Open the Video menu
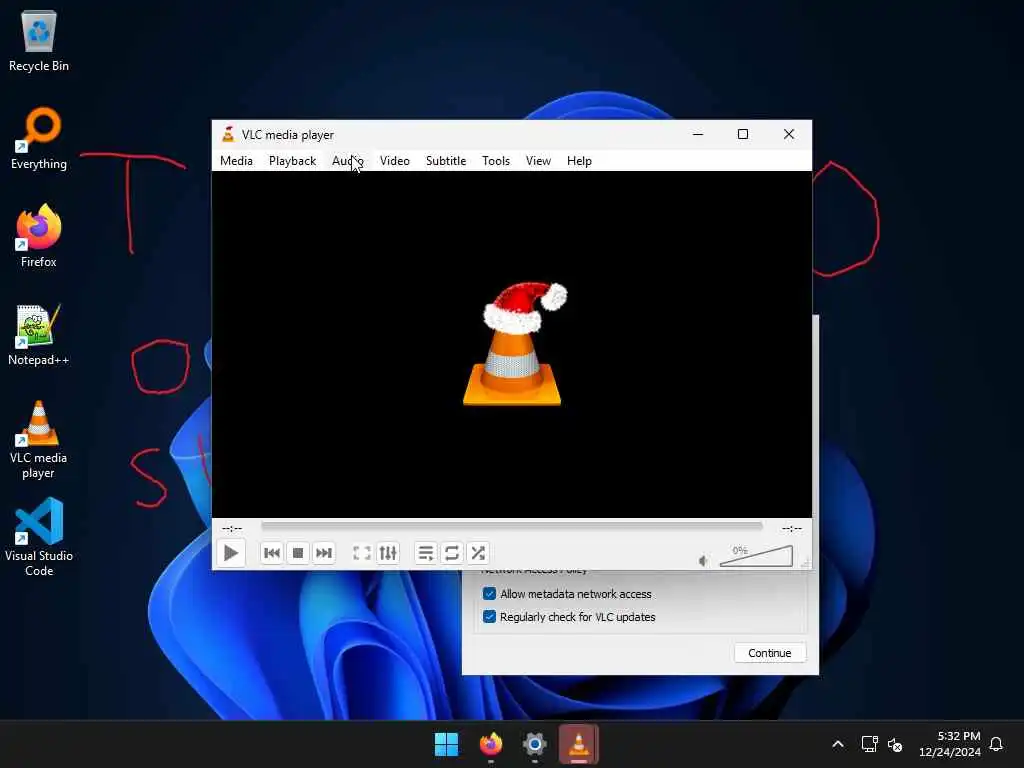Screen dimensions: 1024x768 point(394,161)
